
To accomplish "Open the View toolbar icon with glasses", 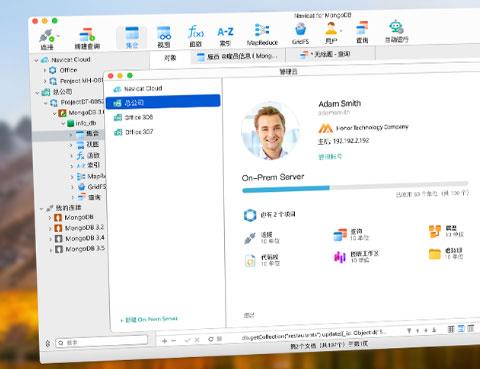I will 164,33.
